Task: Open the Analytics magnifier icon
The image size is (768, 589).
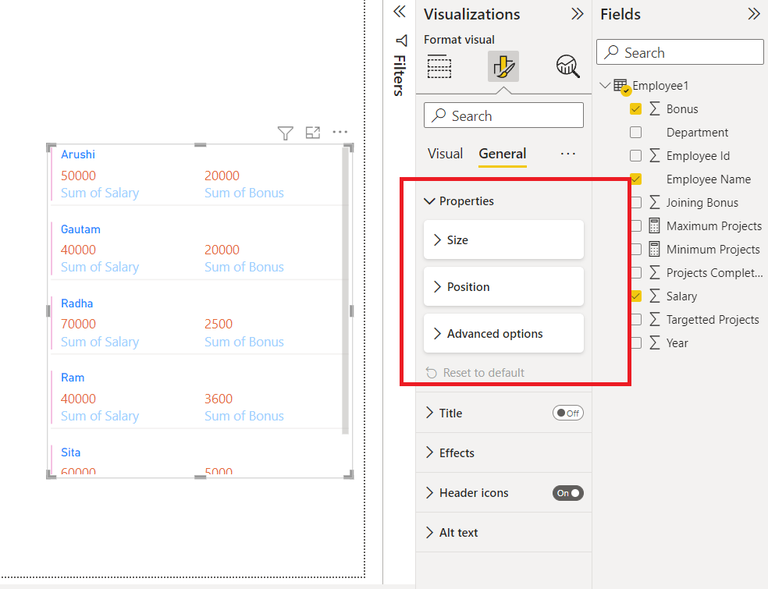Action: coord(568,66)
